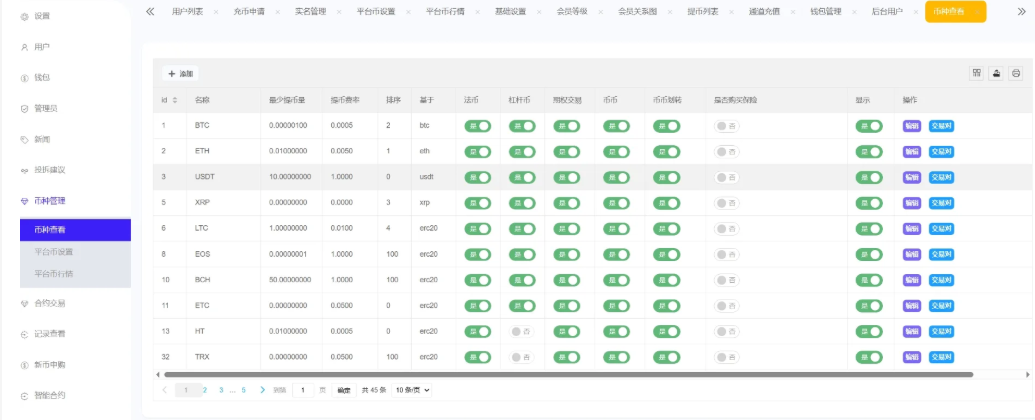
Task: Switch to the 后台用户 tab
Action: point(887,12)
